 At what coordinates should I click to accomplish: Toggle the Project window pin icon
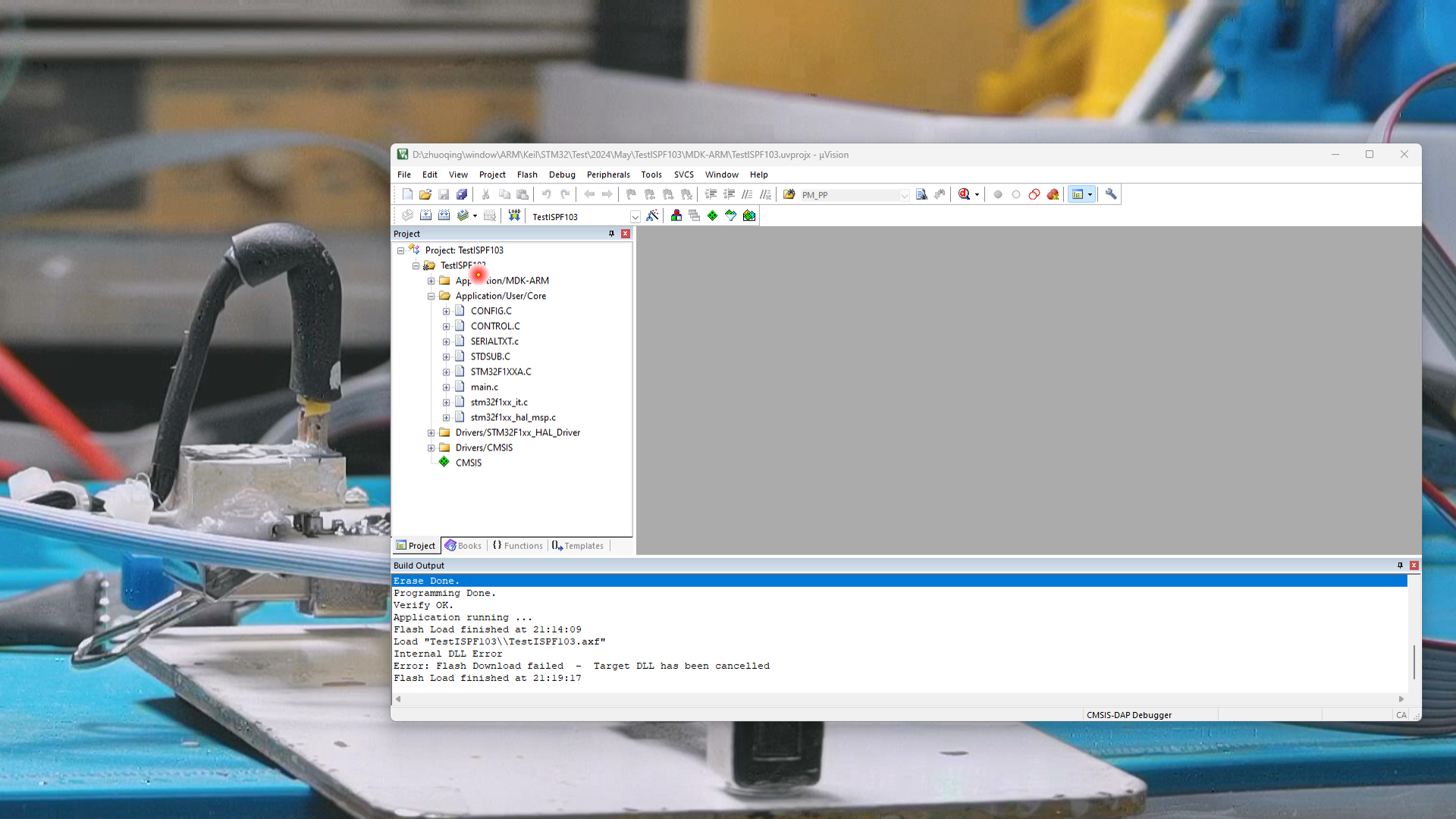[x=611, y=234]
